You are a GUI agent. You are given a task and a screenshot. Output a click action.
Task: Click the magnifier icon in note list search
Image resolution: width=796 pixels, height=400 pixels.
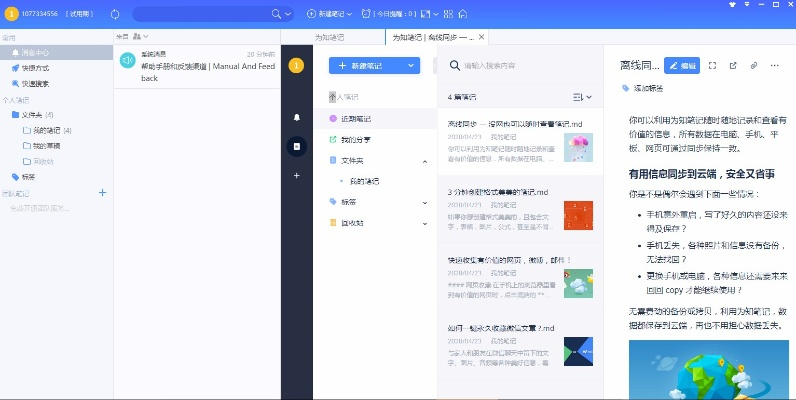pyautogui.click(x=455, y=65)
